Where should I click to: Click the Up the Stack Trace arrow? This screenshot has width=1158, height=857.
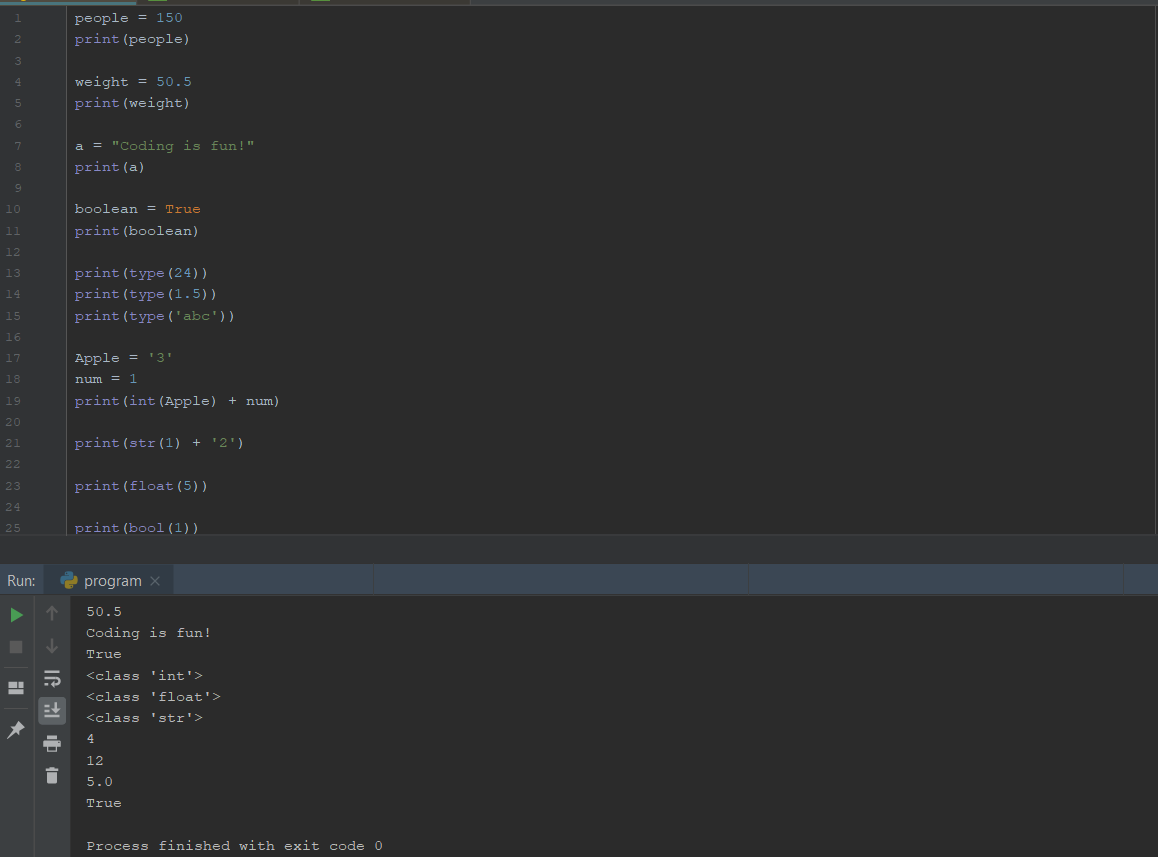click(52, 614)
